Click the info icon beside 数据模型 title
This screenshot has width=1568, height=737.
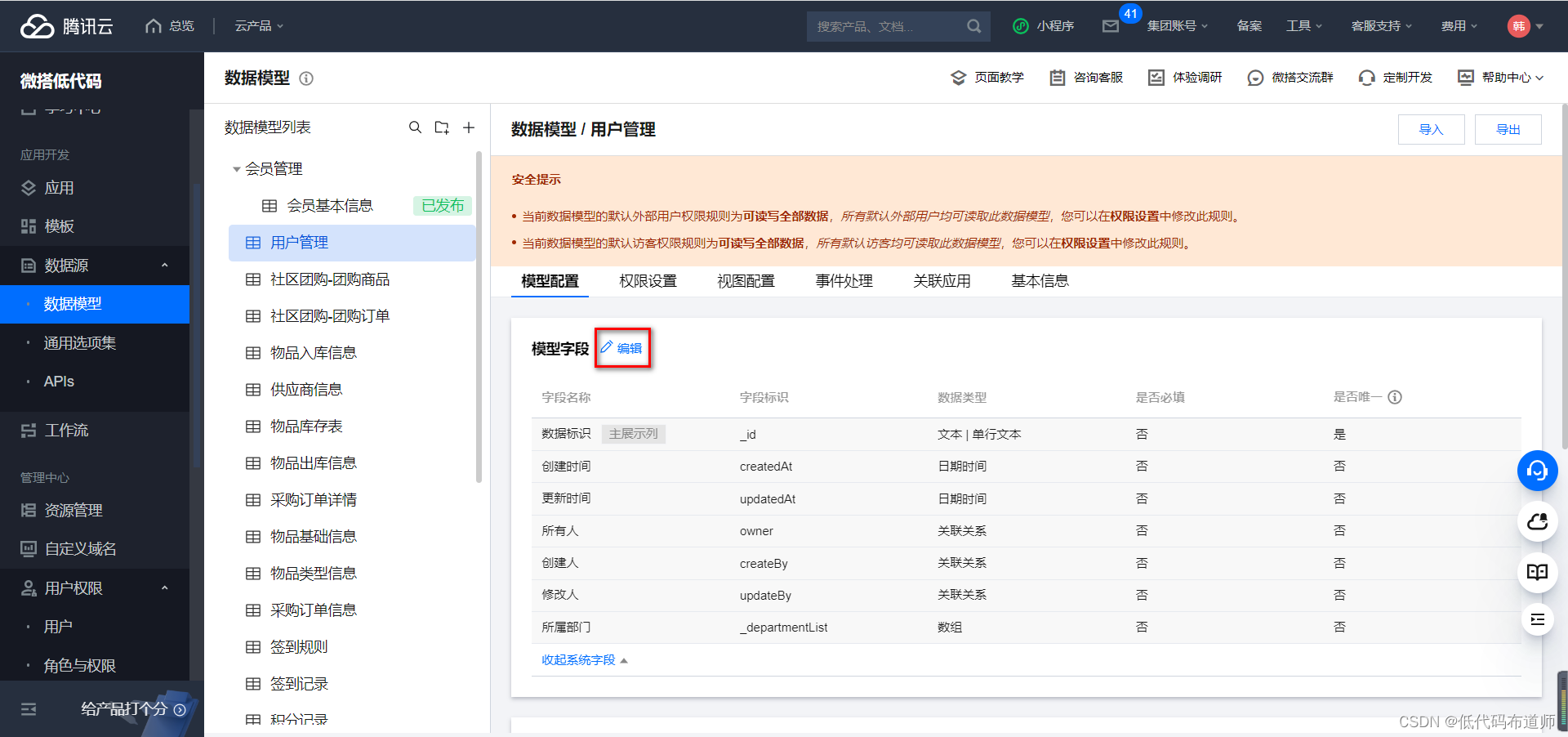[x=306, y=78]
